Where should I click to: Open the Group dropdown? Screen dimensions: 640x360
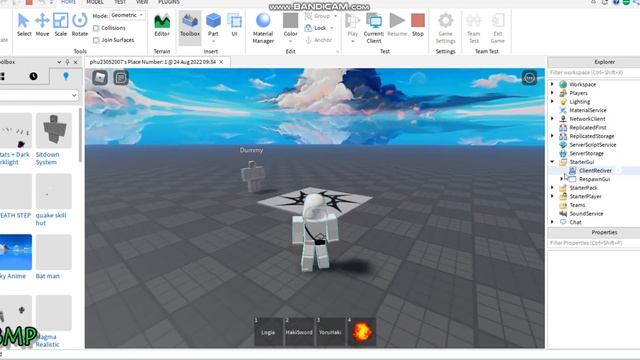pos(336,16)
